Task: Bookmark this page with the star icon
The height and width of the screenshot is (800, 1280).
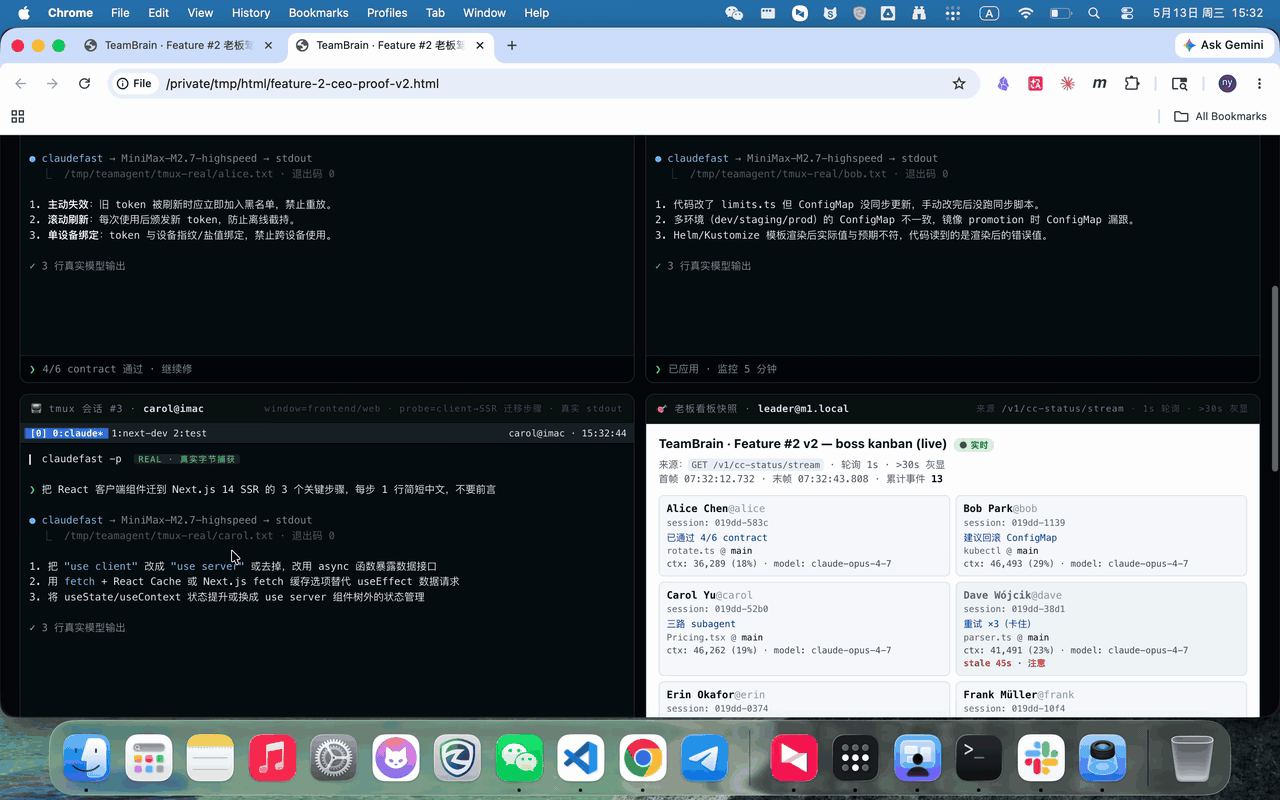Action: 959,84
